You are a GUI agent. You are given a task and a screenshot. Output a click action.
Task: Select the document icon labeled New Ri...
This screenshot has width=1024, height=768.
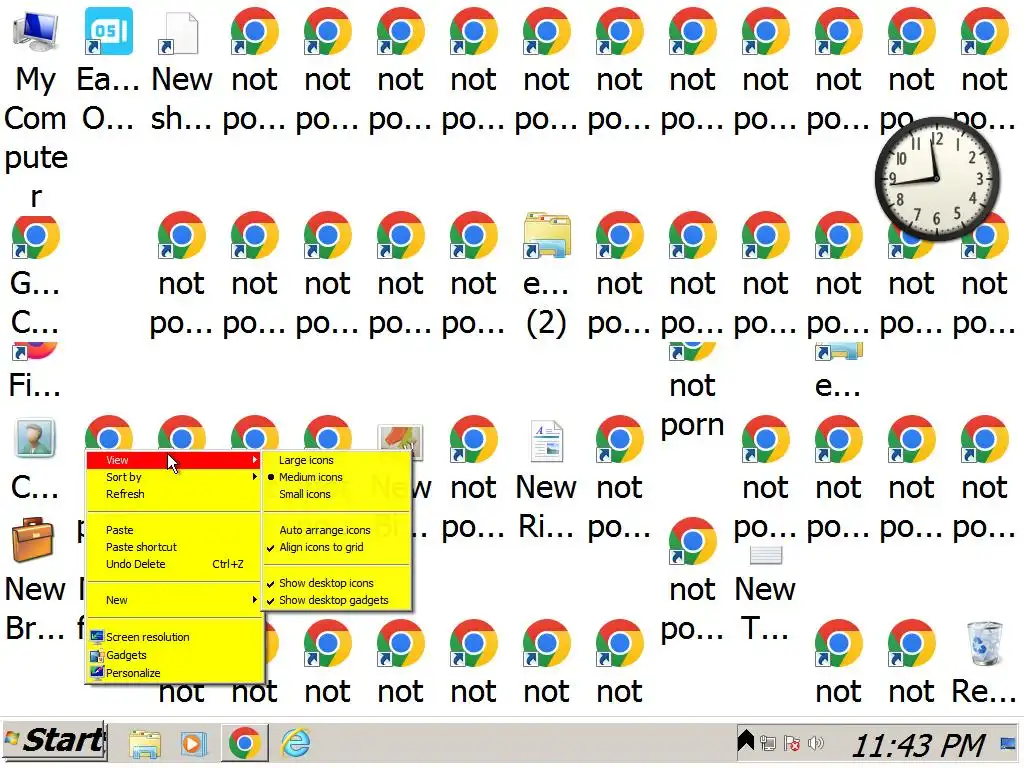pos(547,441)
